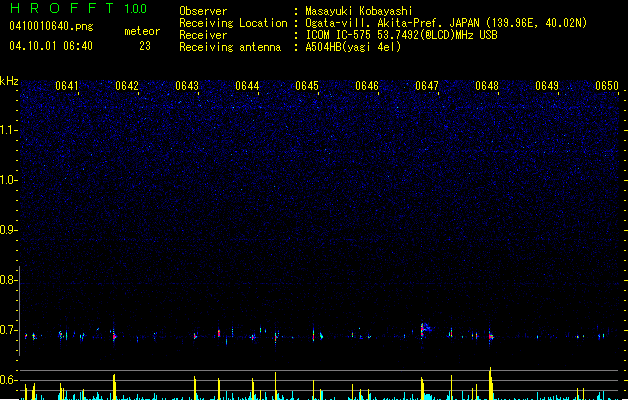The width and height of the screenshot is (629, 400).
Task: Click the 0646 time marker
Action: click(x=367, y=86)
